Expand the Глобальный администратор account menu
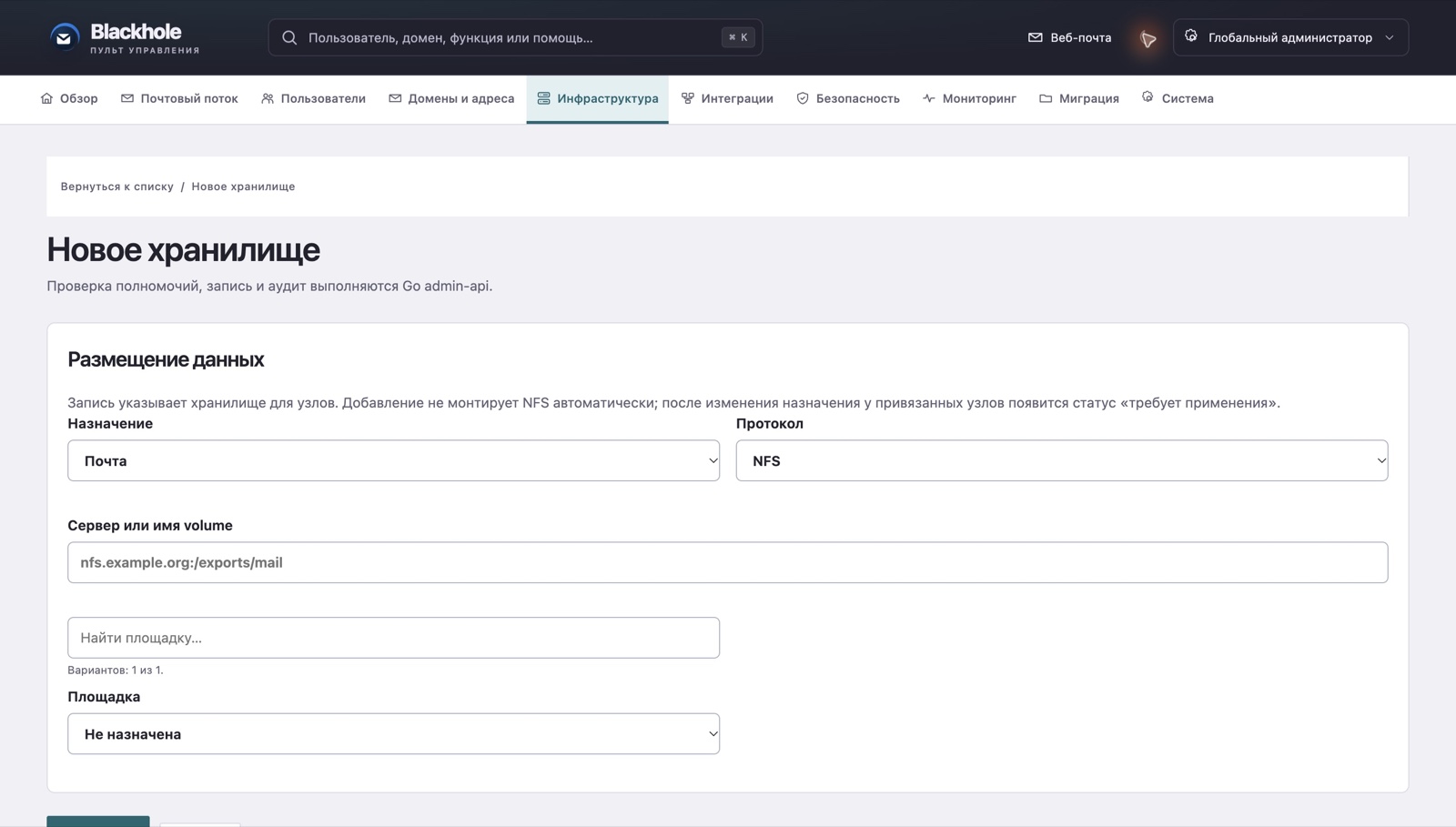1456x827 pixels. [1290, 37]
